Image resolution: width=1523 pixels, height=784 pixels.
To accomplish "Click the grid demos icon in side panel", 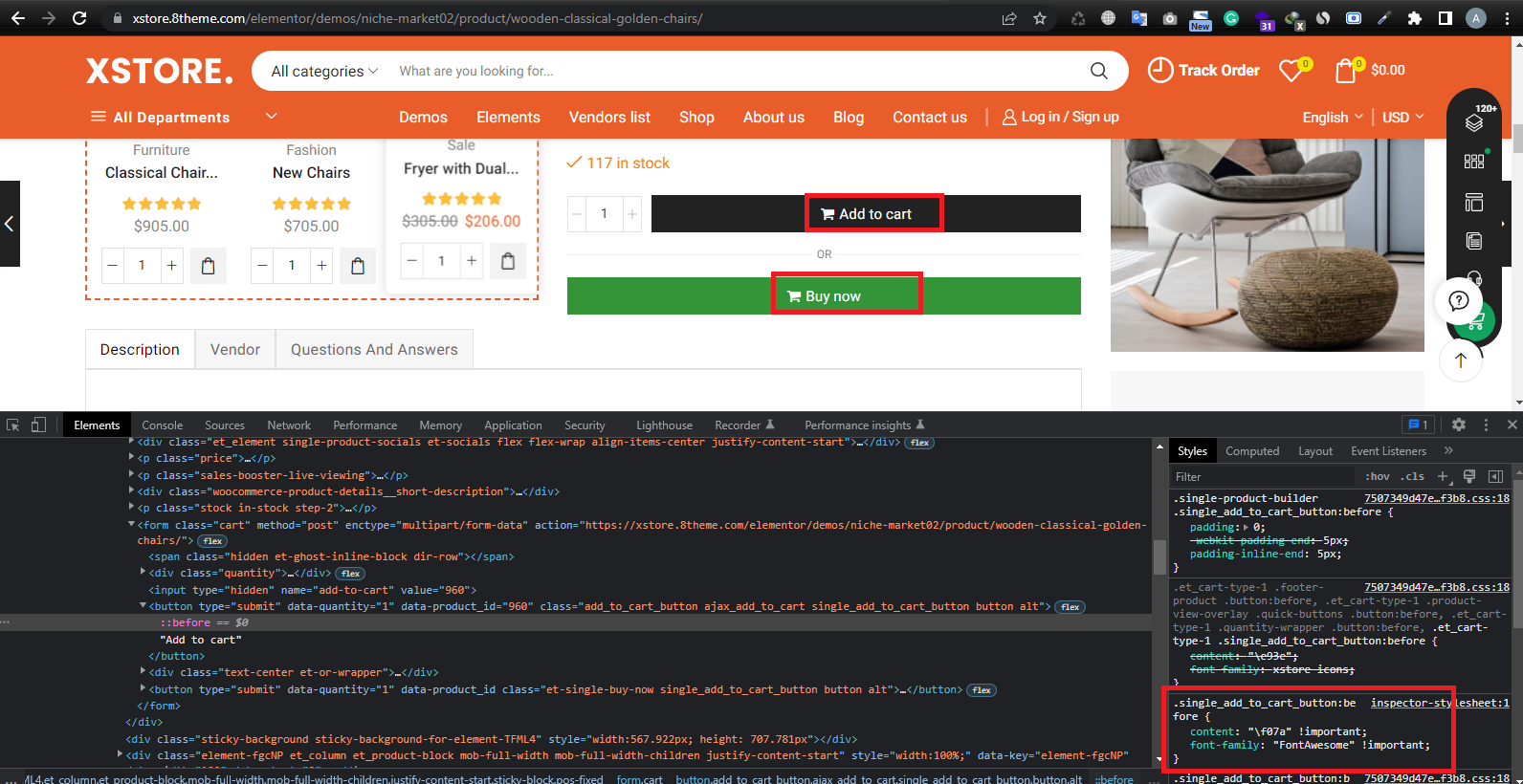I will click(1474, 162).
